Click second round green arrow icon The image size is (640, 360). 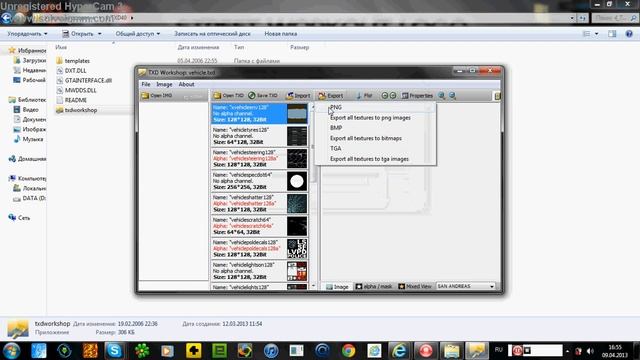(393, 96)
